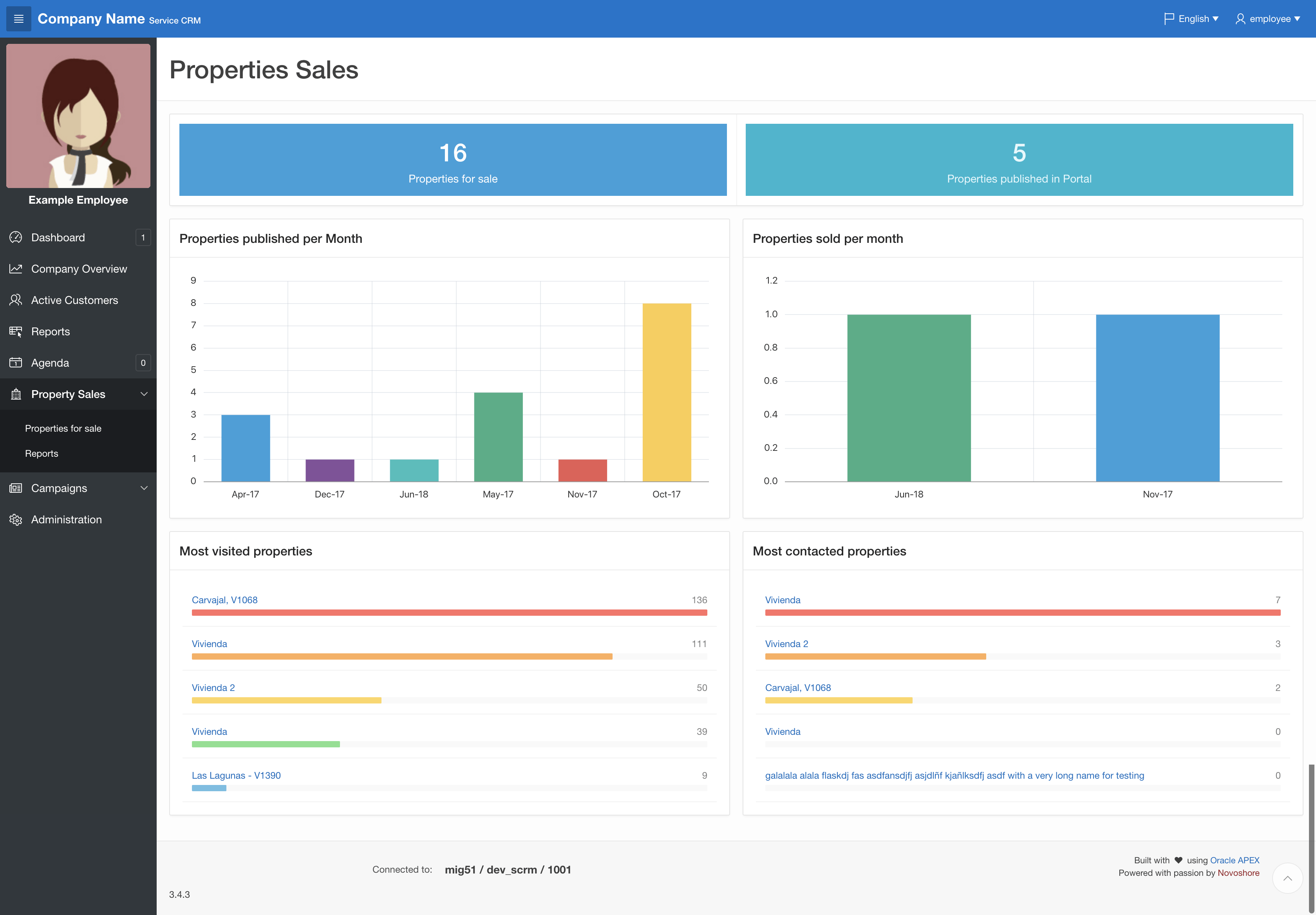Collapse the Property Sales submenu chevron

click(144, 394)
